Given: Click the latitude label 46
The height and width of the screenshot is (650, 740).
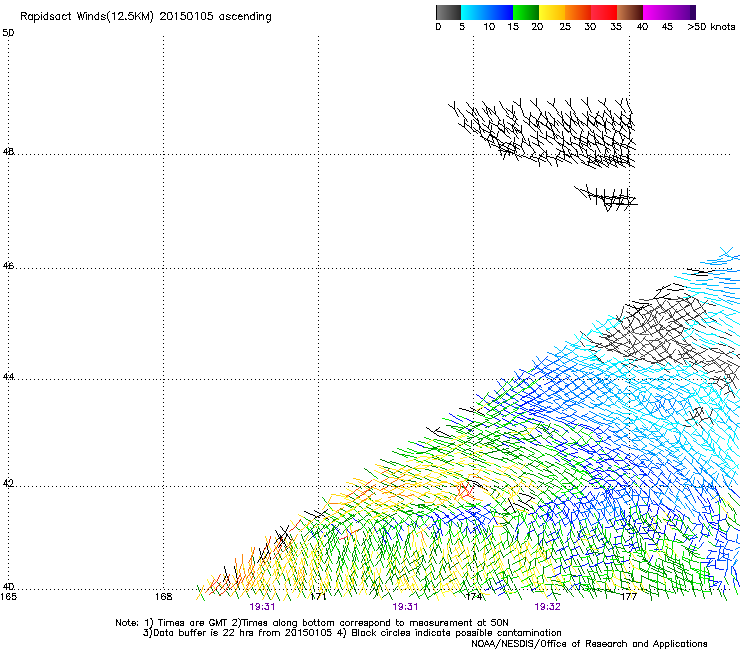Looking at the screenshot, I should [8, 266].
